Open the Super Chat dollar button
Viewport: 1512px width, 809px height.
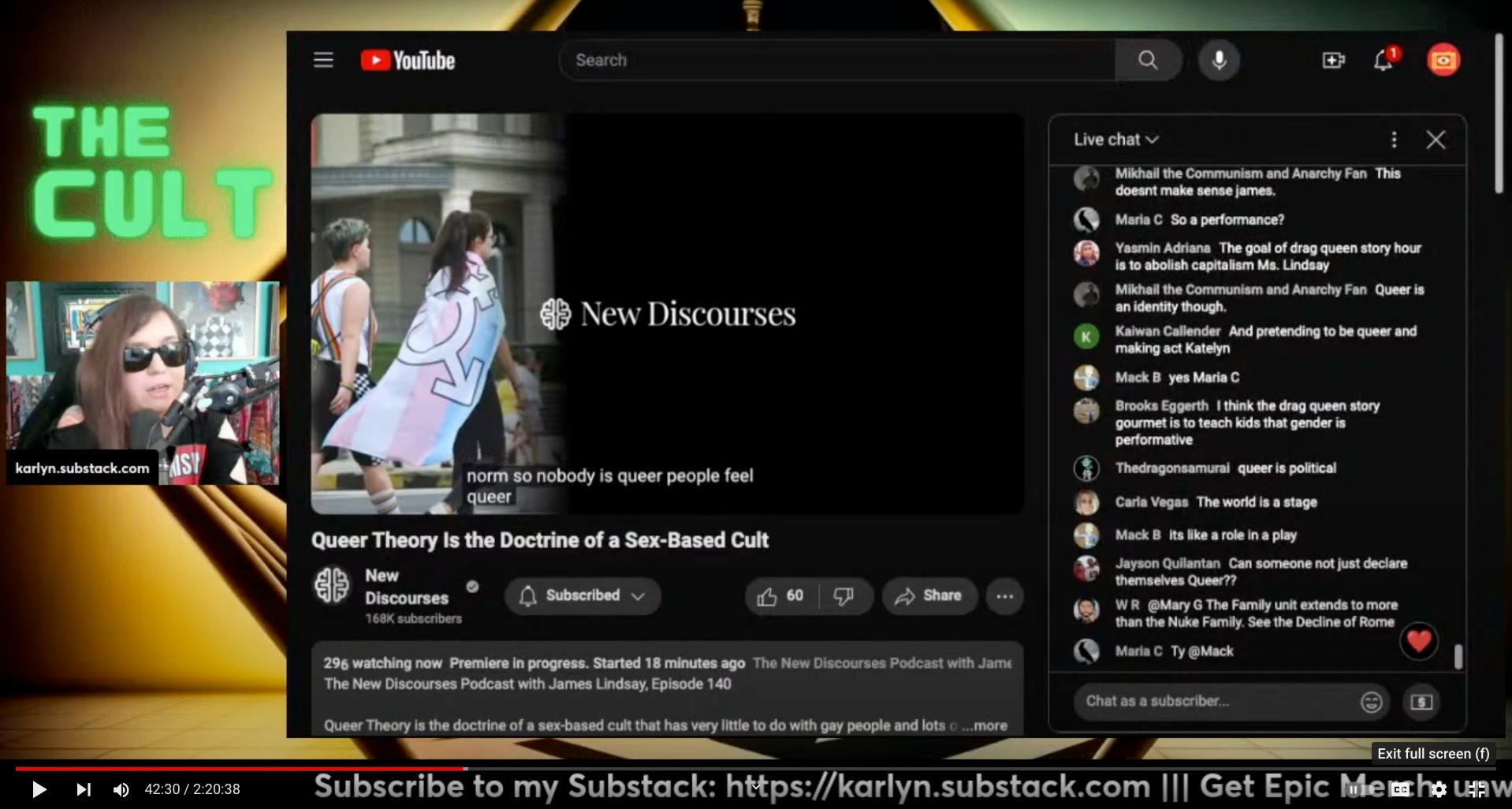pyautogui.click(x=1421, y=701)
